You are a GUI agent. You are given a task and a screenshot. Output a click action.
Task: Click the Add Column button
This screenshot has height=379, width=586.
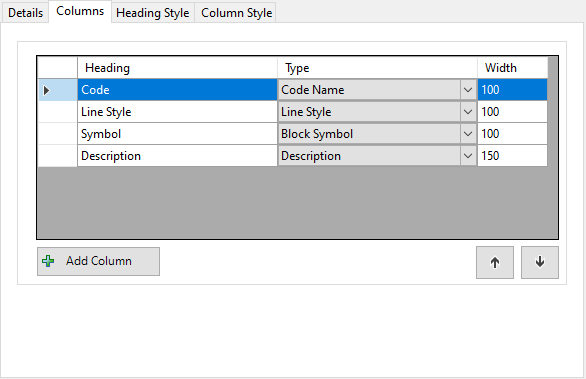[98, 261]
